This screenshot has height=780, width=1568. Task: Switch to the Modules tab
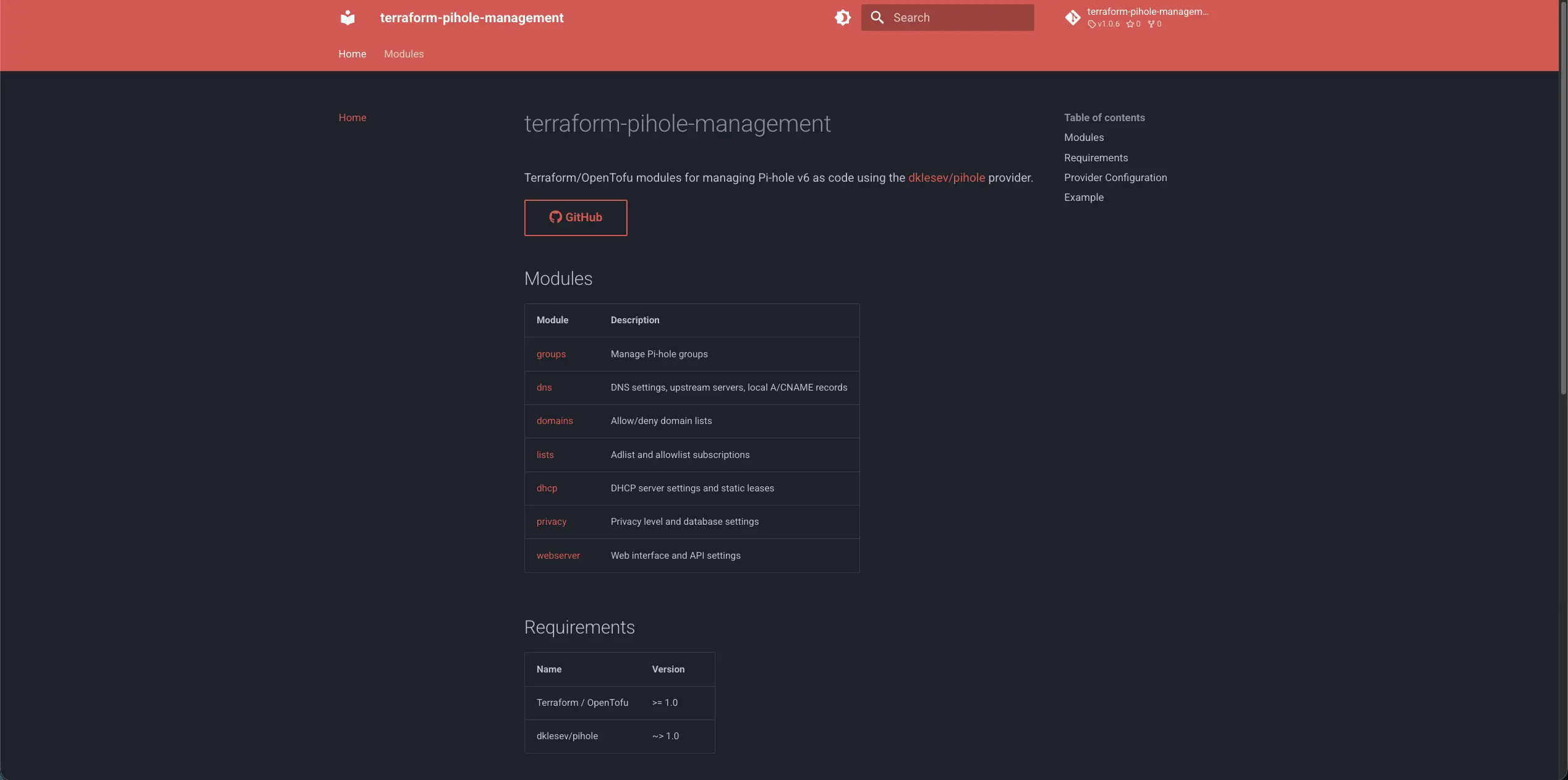click(404, 54)
